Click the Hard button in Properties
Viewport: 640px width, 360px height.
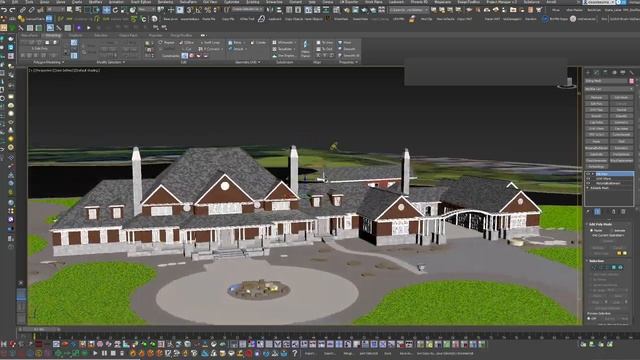[344, 42]
